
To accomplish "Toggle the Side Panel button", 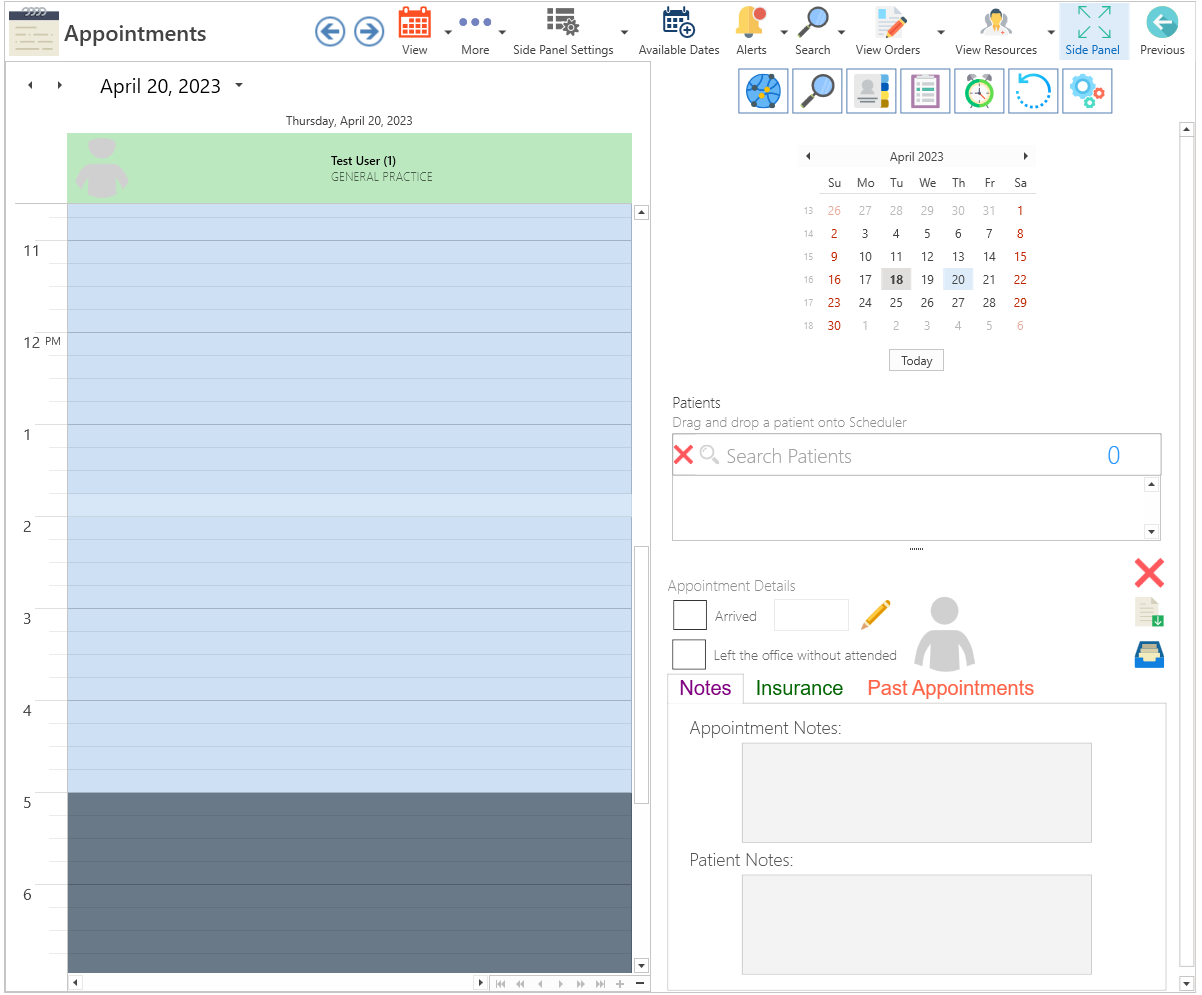I will point(1094,31).
